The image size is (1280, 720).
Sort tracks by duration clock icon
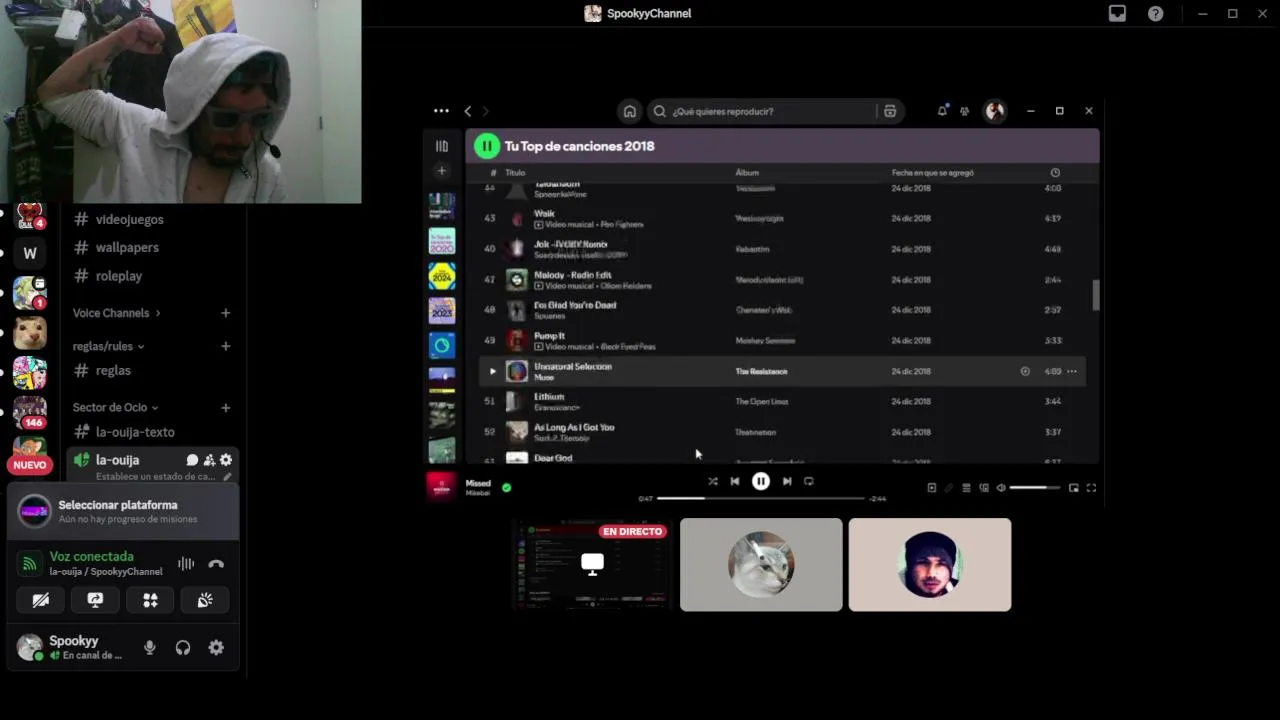click(1055, 173)
